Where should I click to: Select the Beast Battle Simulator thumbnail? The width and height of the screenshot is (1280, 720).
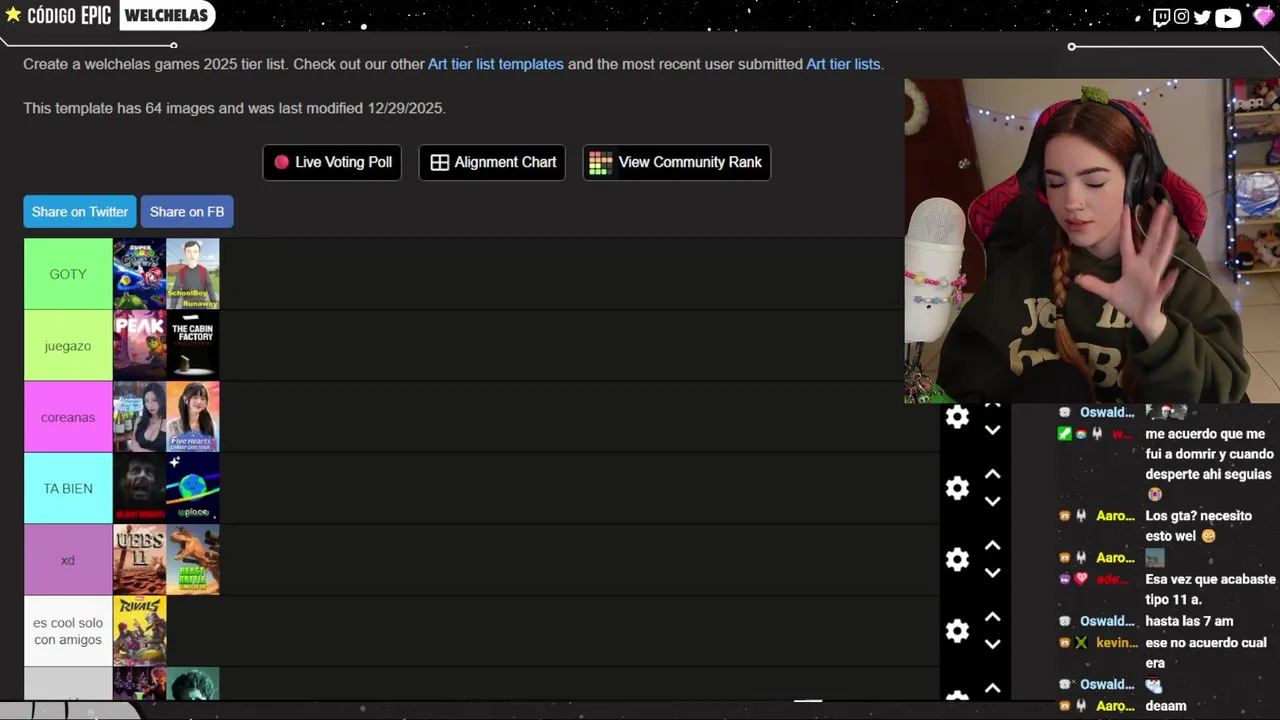(x=193, y=560)
